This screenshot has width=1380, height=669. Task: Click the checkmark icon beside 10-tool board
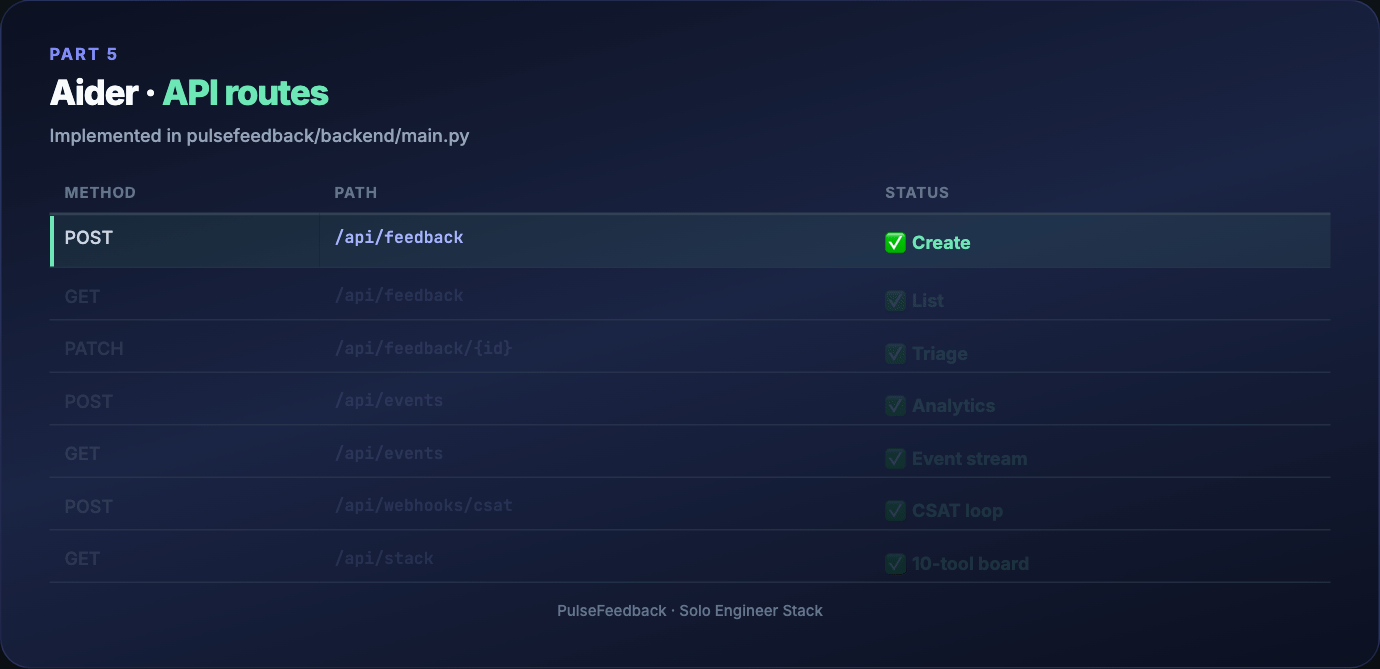click(895, 564)
